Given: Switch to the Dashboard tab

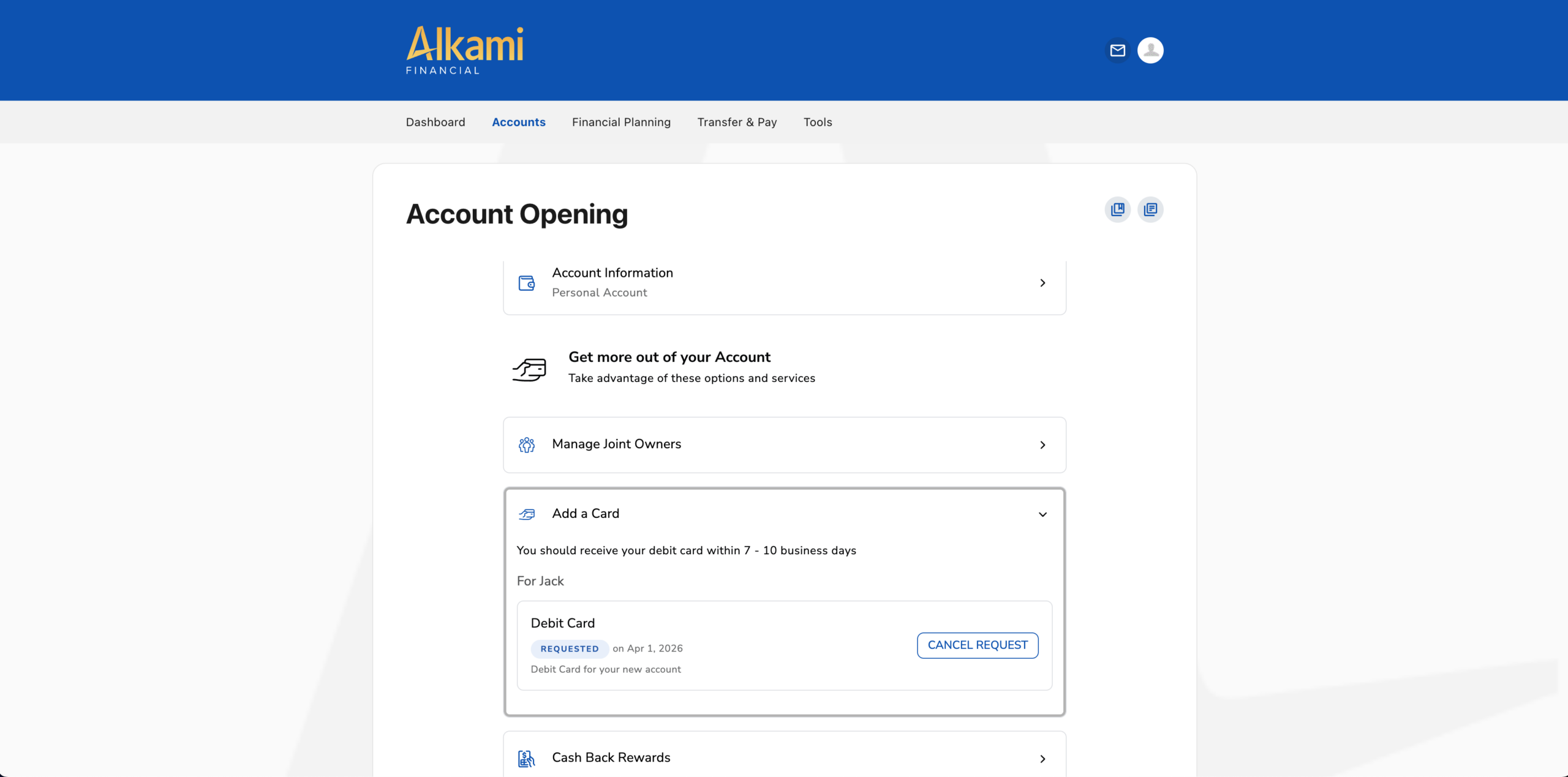Looking at the screenshot, I should [435, 122].
